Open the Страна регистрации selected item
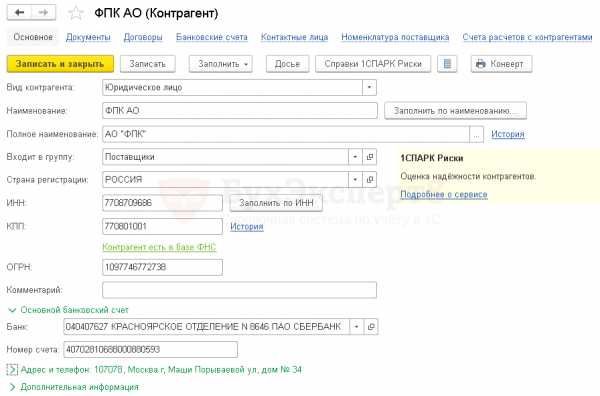The width and height of the screenshot is (600, 396). pyautogui.click(x=370, y=179)
